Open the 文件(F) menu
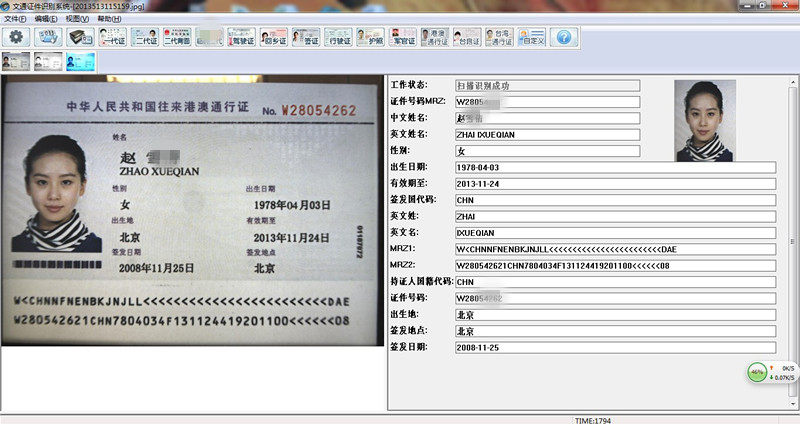The image size is (800, 424). [x=15, y=19]
